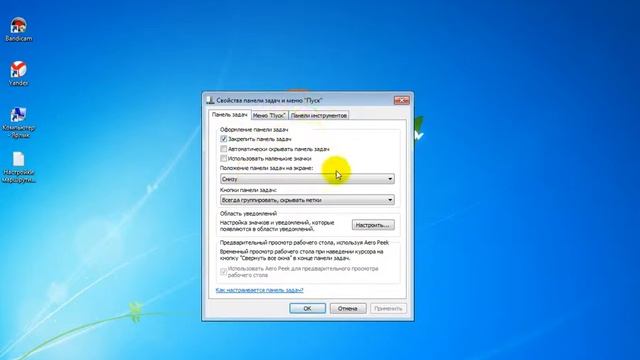Switch to the Панели инструментов tab

[x=319, y=116]
